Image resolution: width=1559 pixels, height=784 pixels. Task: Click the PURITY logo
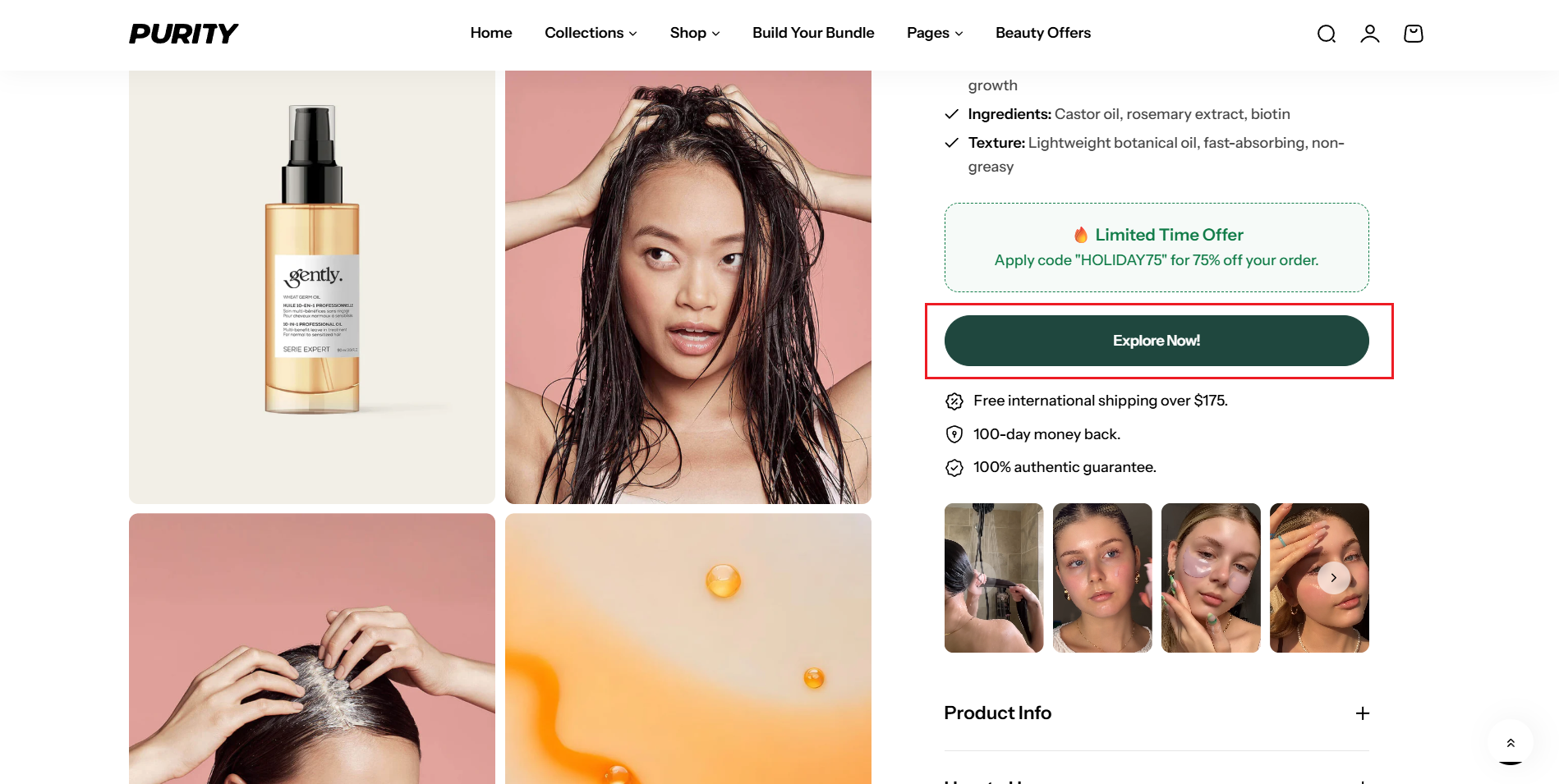pos(183,34)
